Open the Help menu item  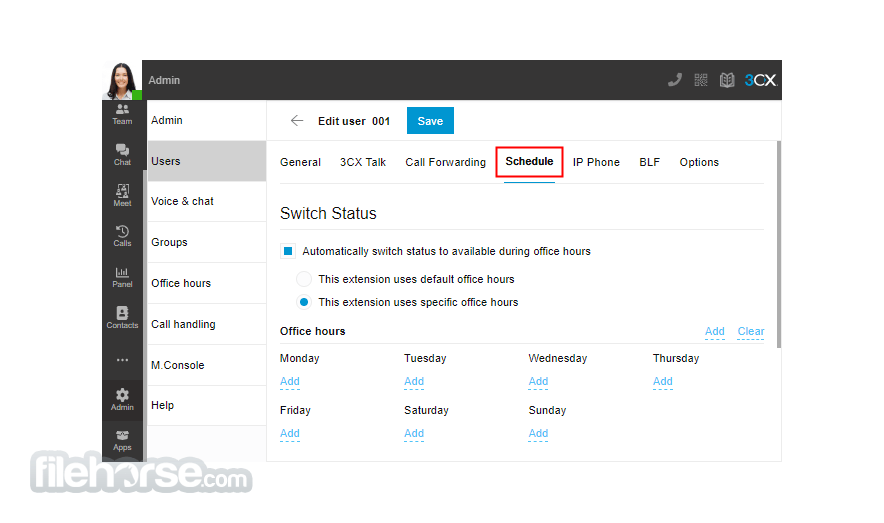tap(206, 405)
